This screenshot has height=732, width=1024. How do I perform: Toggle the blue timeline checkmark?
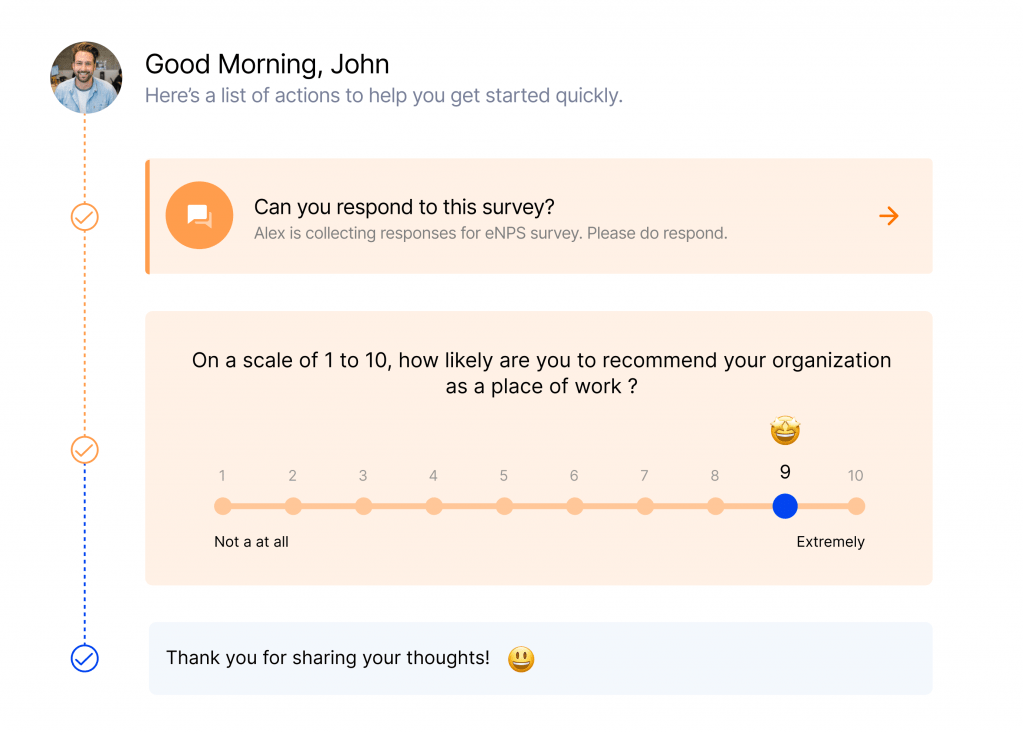click(x=84, y=658)
